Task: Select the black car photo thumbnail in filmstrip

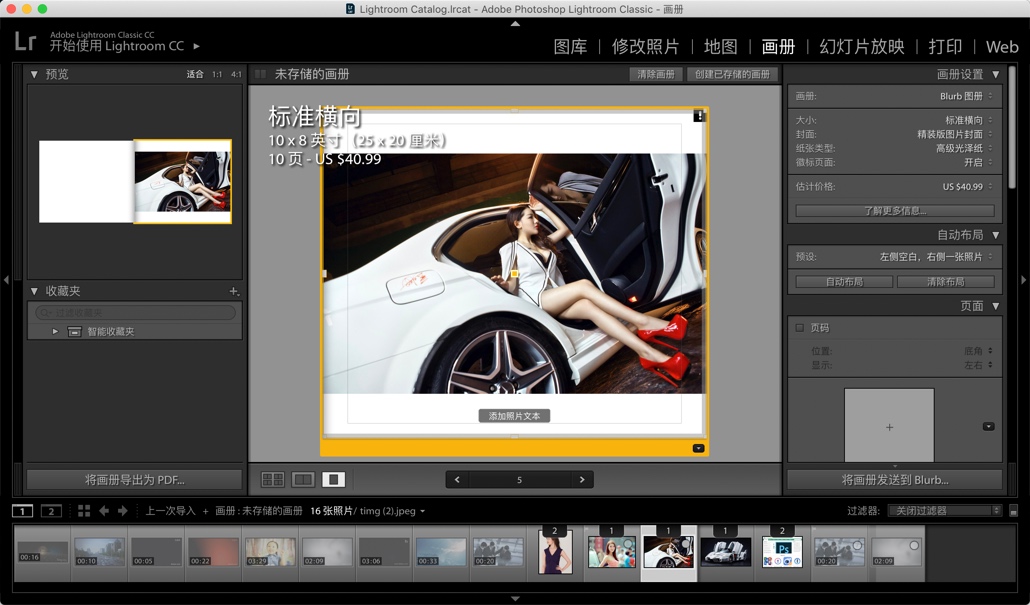Action: pyautogui.click(x=725, y=553)
